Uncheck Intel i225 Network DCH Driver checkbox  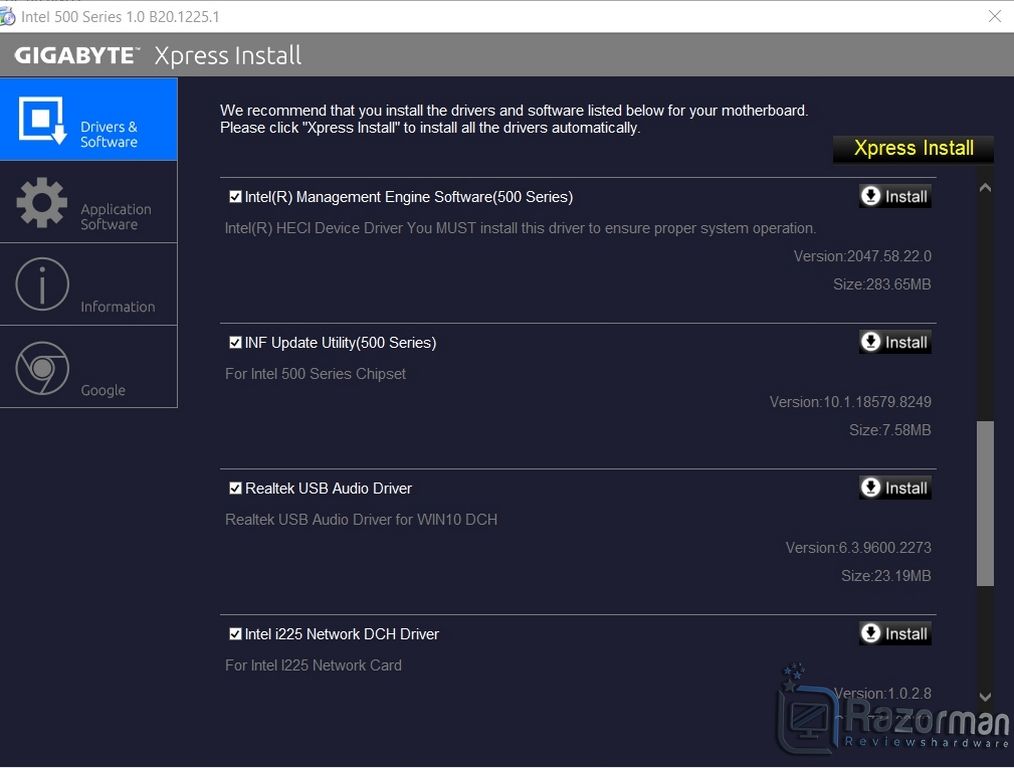(235, 634)
